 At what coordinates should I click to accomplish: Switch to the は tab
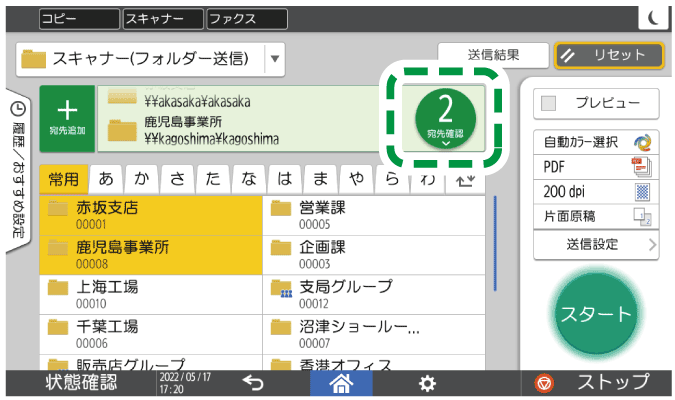click(x=285, y=179)
